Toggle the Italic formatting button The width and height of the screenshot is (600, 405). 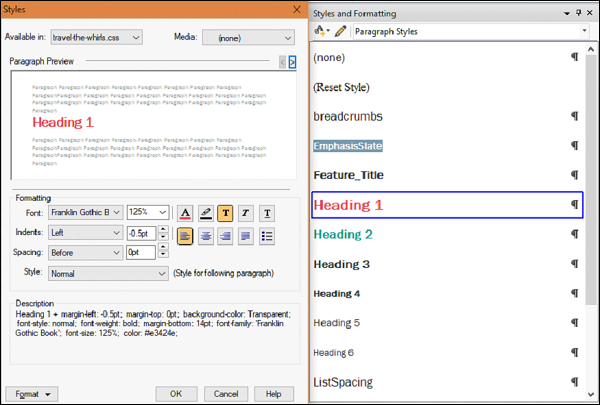tap(247, 212)
